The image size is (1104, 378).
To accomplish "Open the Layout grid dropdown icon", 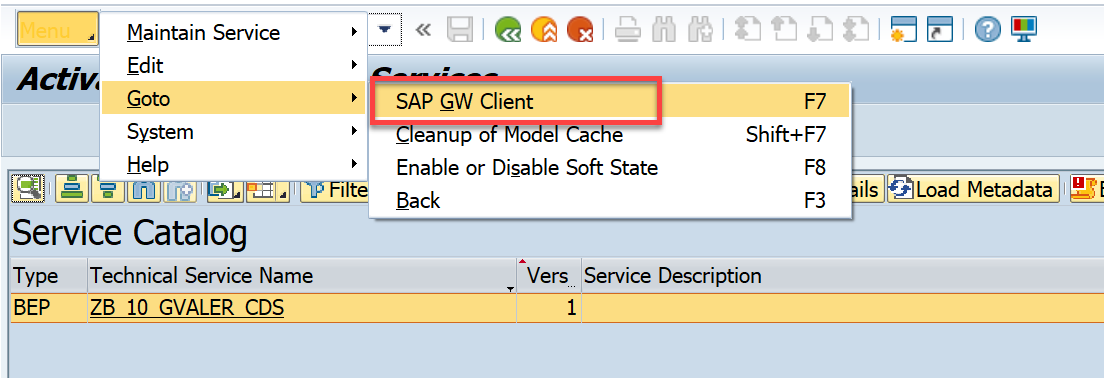I will 269,189.
